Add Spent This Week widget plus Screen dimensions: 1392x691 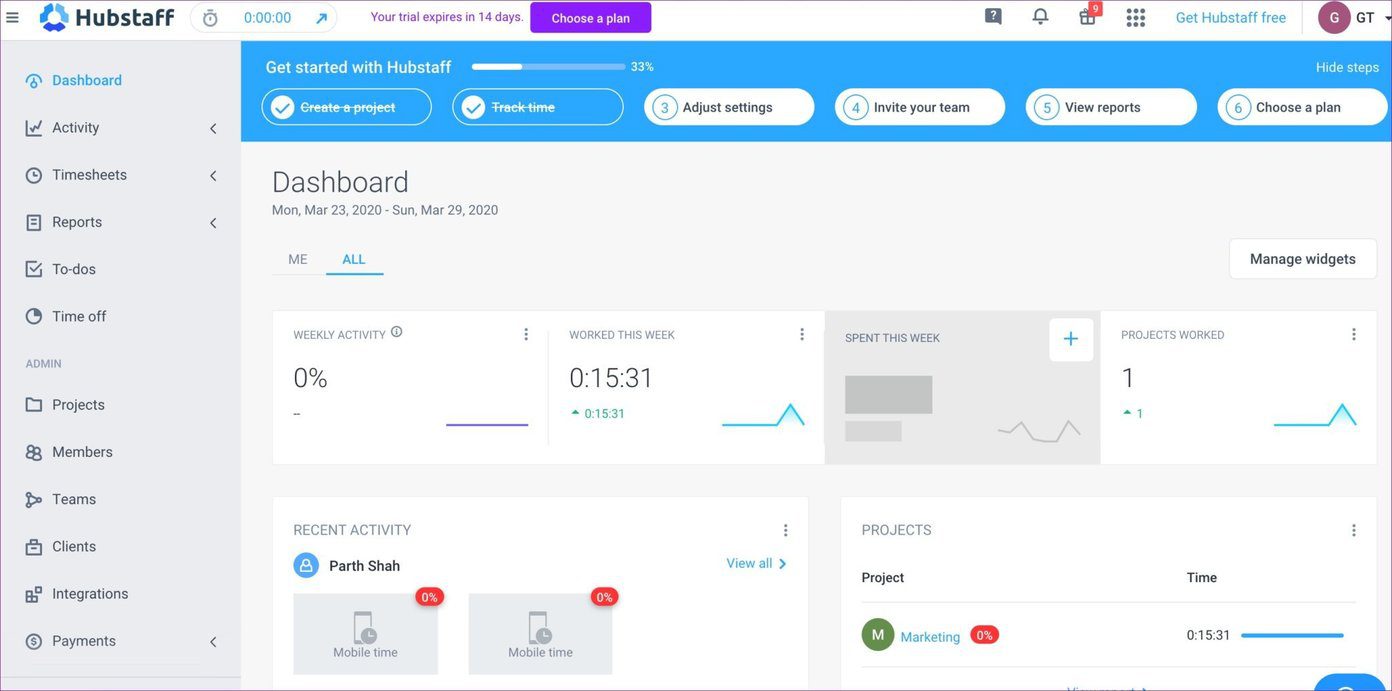(1071, 339)
